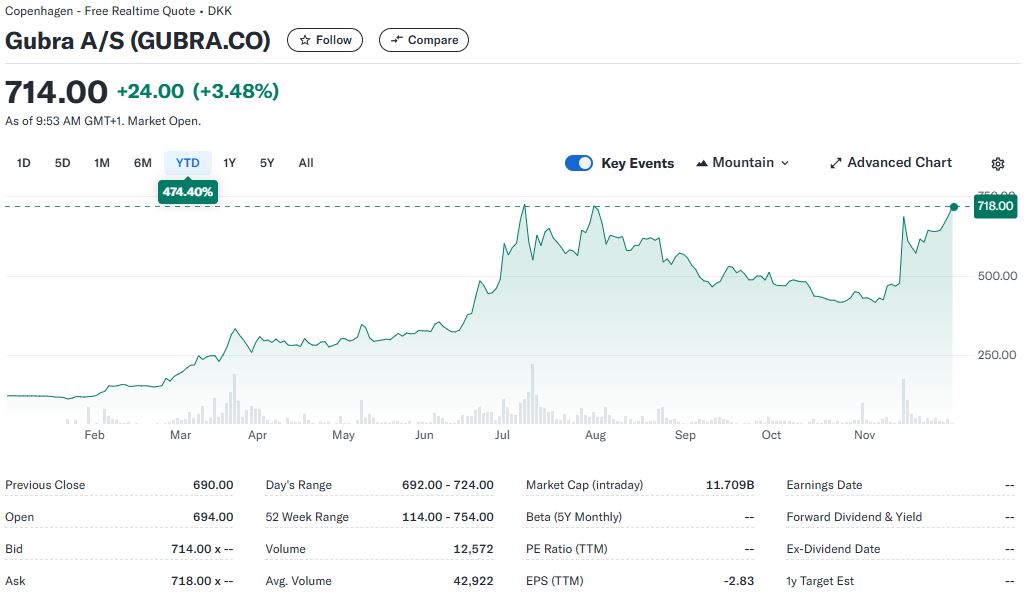The height and width of the screenshot is (608, 1033).
Task: Toggle the Key Events switch
Action: click(579, 163)
